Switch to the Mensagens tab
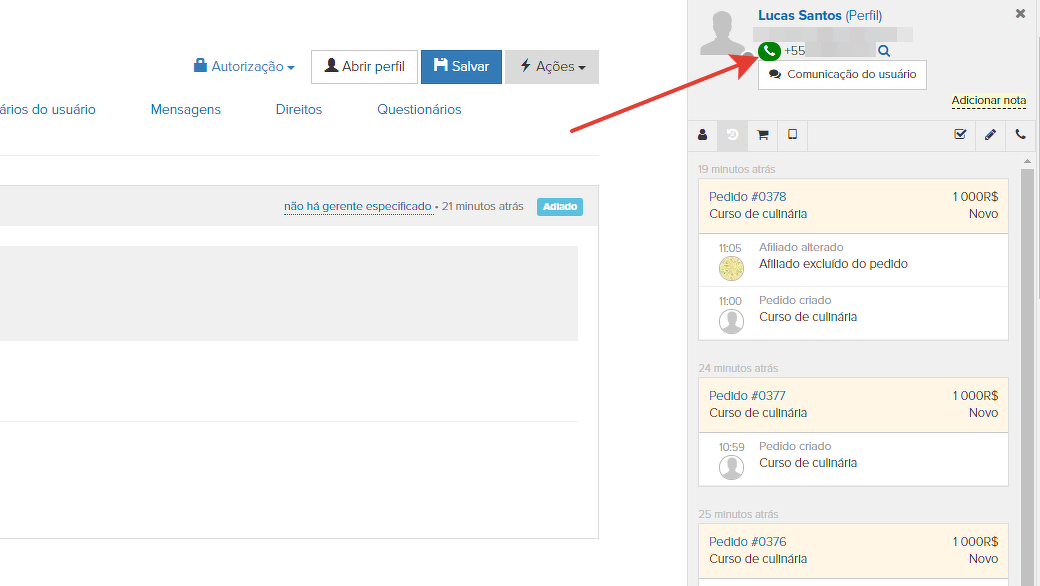 [x=186, y=110]
